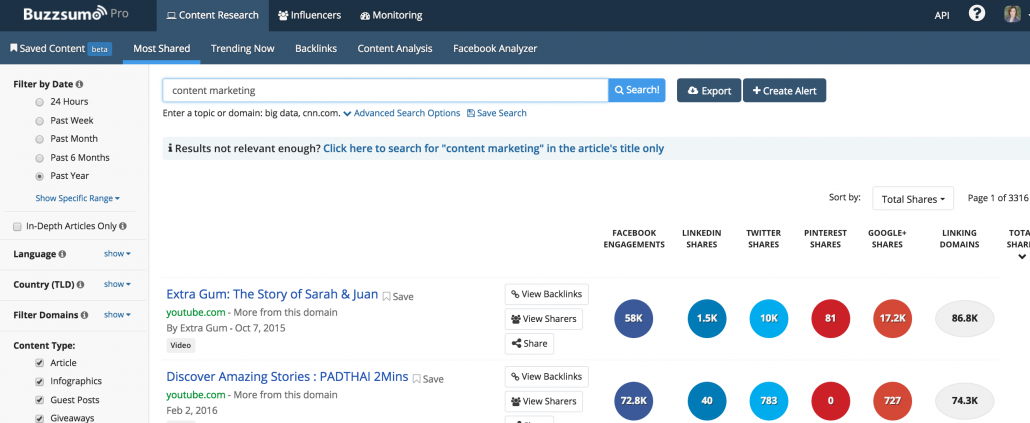
Task: Expand Advanced Search Options
Action: [x=401, y=113]
